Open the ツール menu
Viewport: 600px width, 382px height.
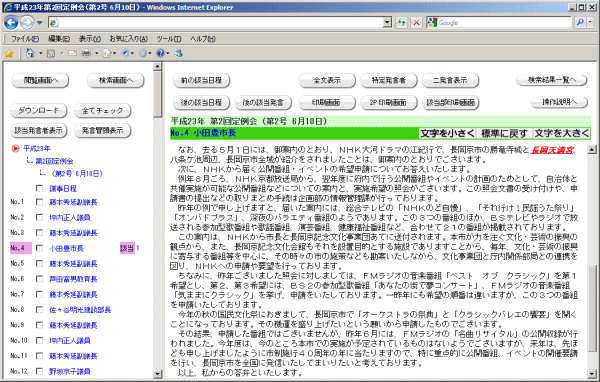point(168,39)
